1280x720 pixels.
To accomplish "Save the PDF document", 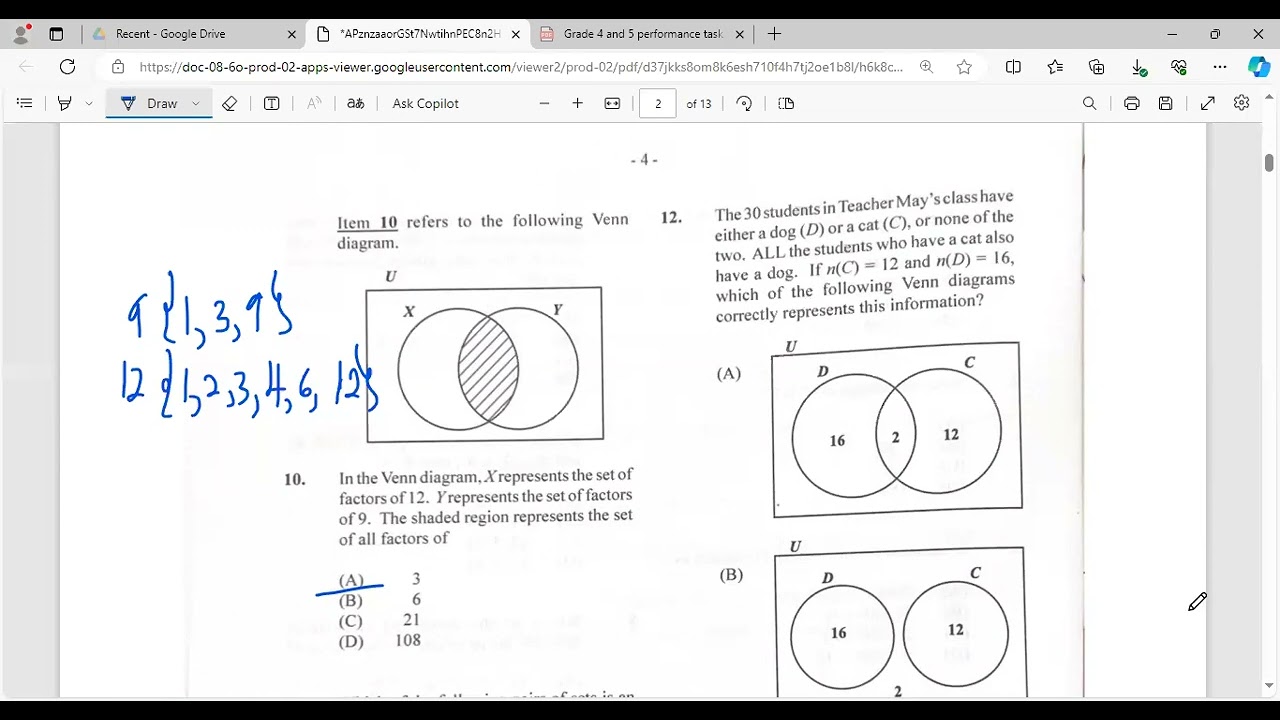I will 1166,103.
